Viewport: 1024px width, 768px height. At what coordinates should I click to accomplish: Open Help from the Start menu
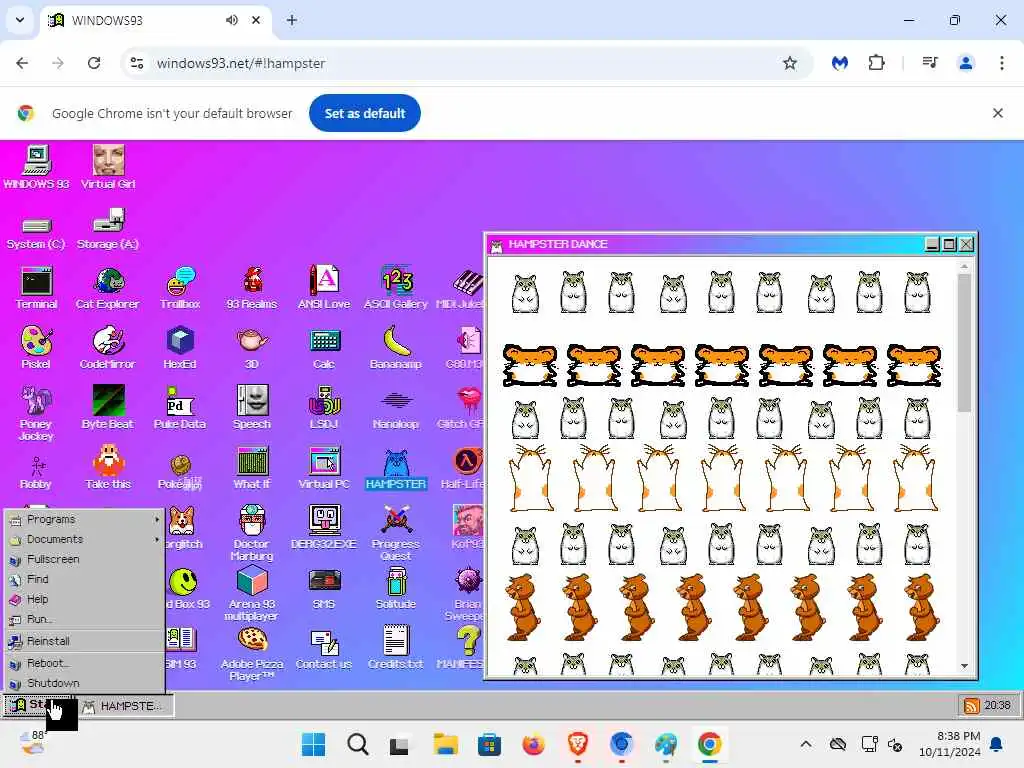coord(84,599)
